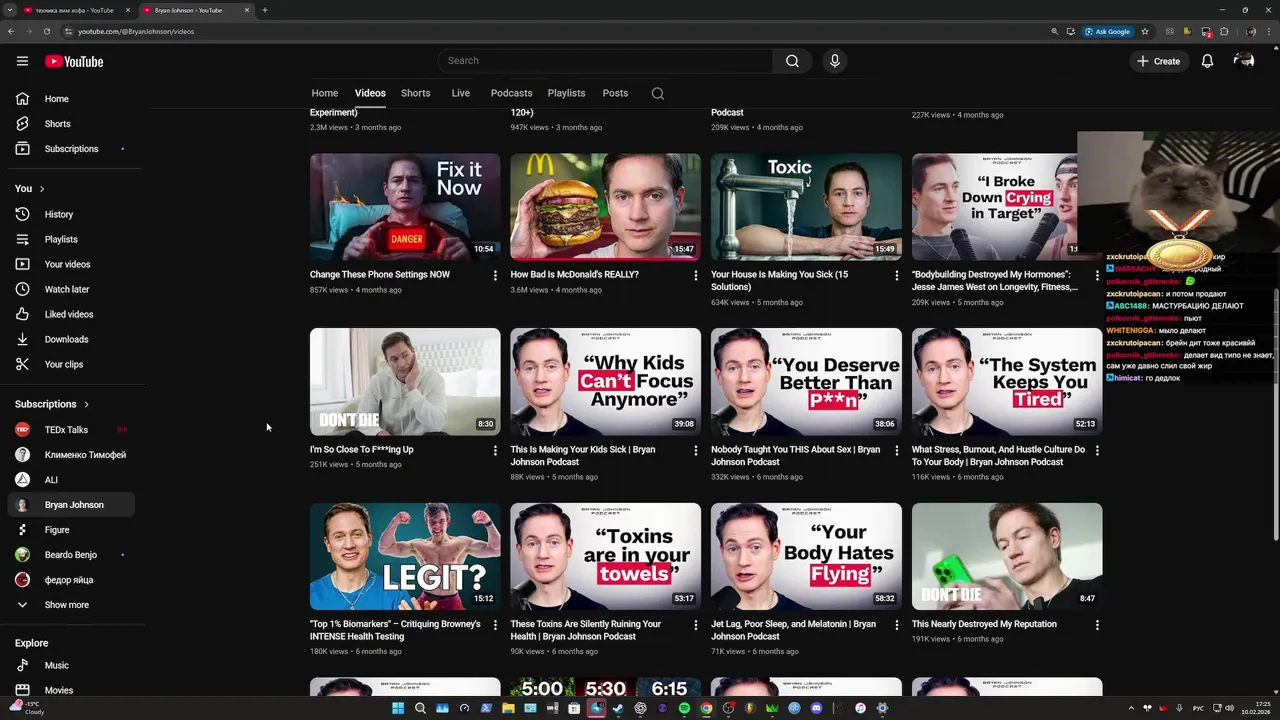1280x720 pixels.
Task: Open Bryan Johnson subscription
Action: (70, 505)
